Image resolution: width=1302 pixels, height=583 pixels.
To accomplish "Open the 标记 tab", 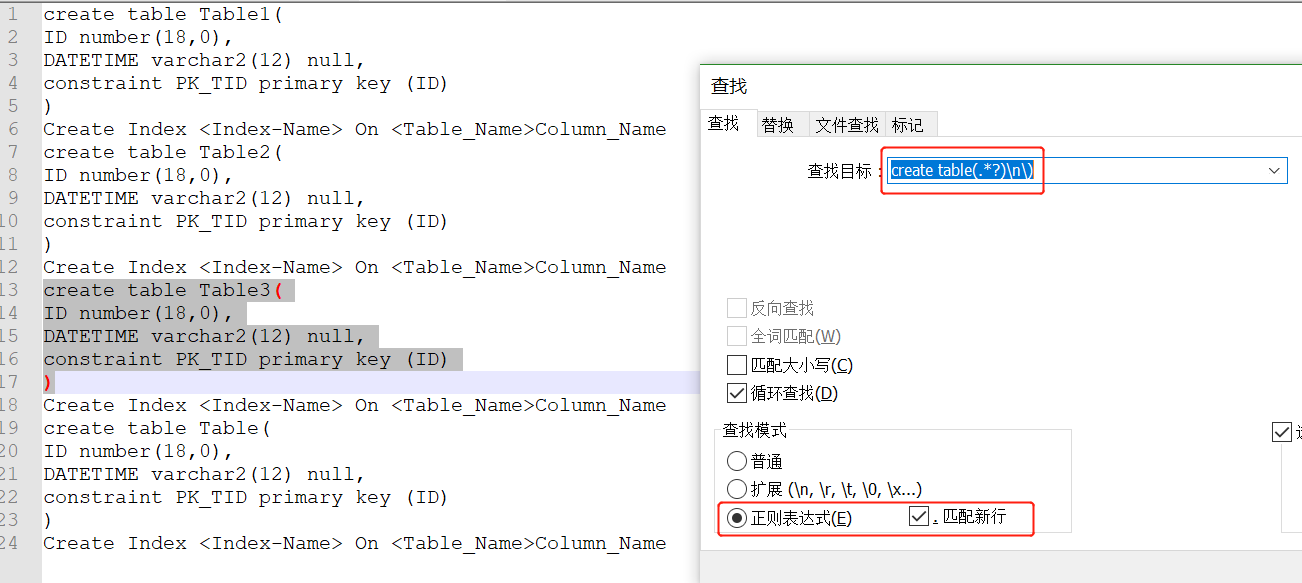I will tap(907, 124).
